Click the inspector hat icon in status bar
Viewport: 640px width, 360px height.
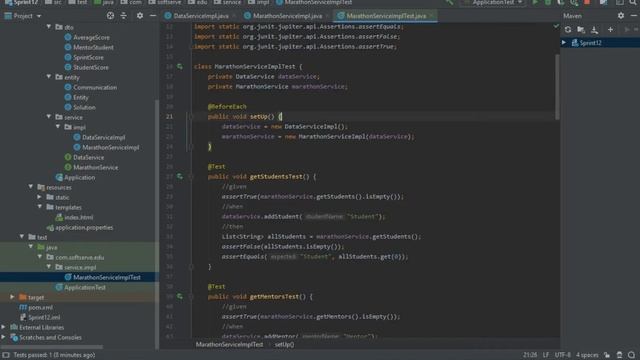tap(620, 355)
